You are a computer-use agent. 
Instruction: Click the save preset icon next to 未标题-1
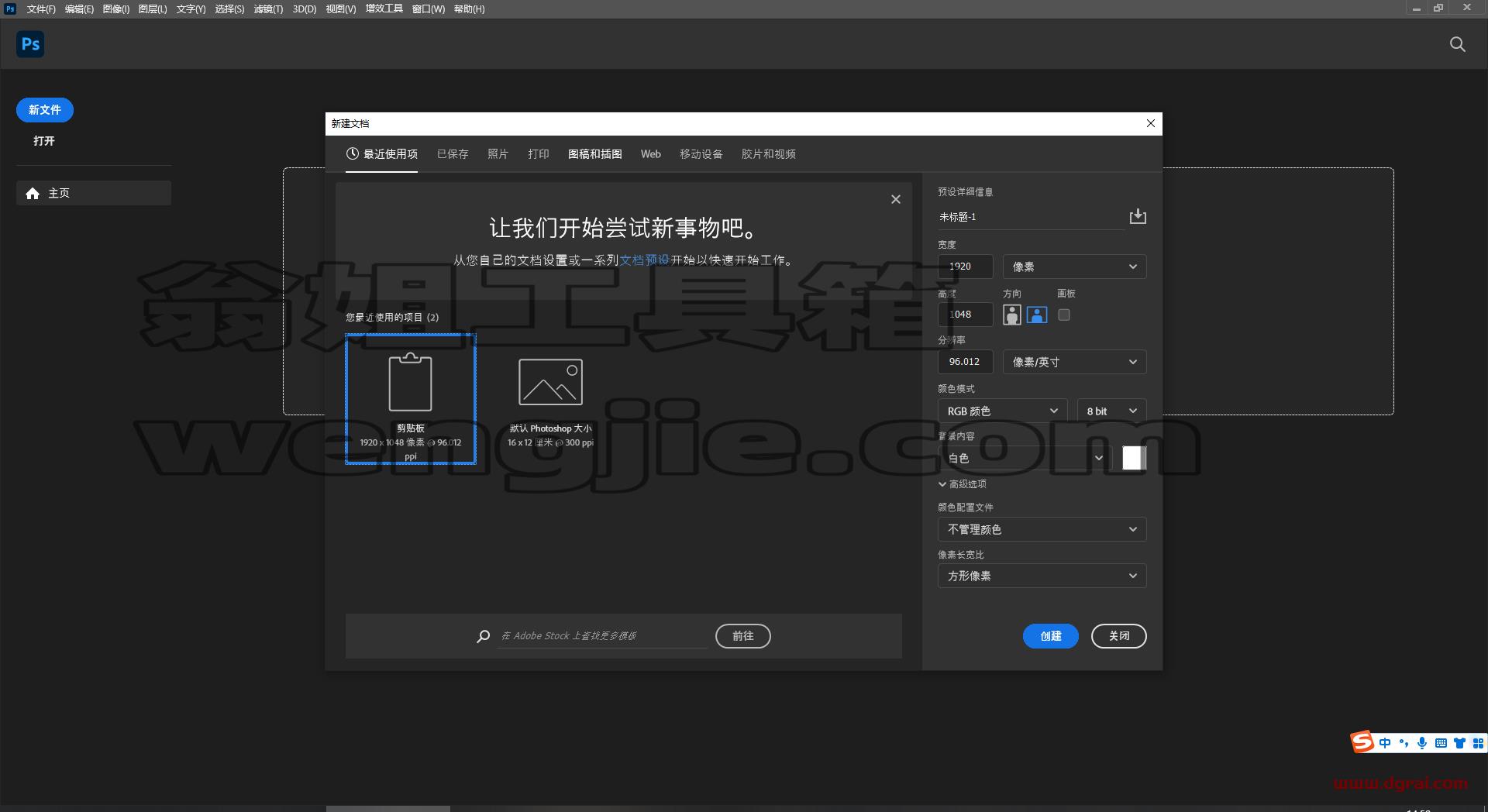tap(1137, 216)
